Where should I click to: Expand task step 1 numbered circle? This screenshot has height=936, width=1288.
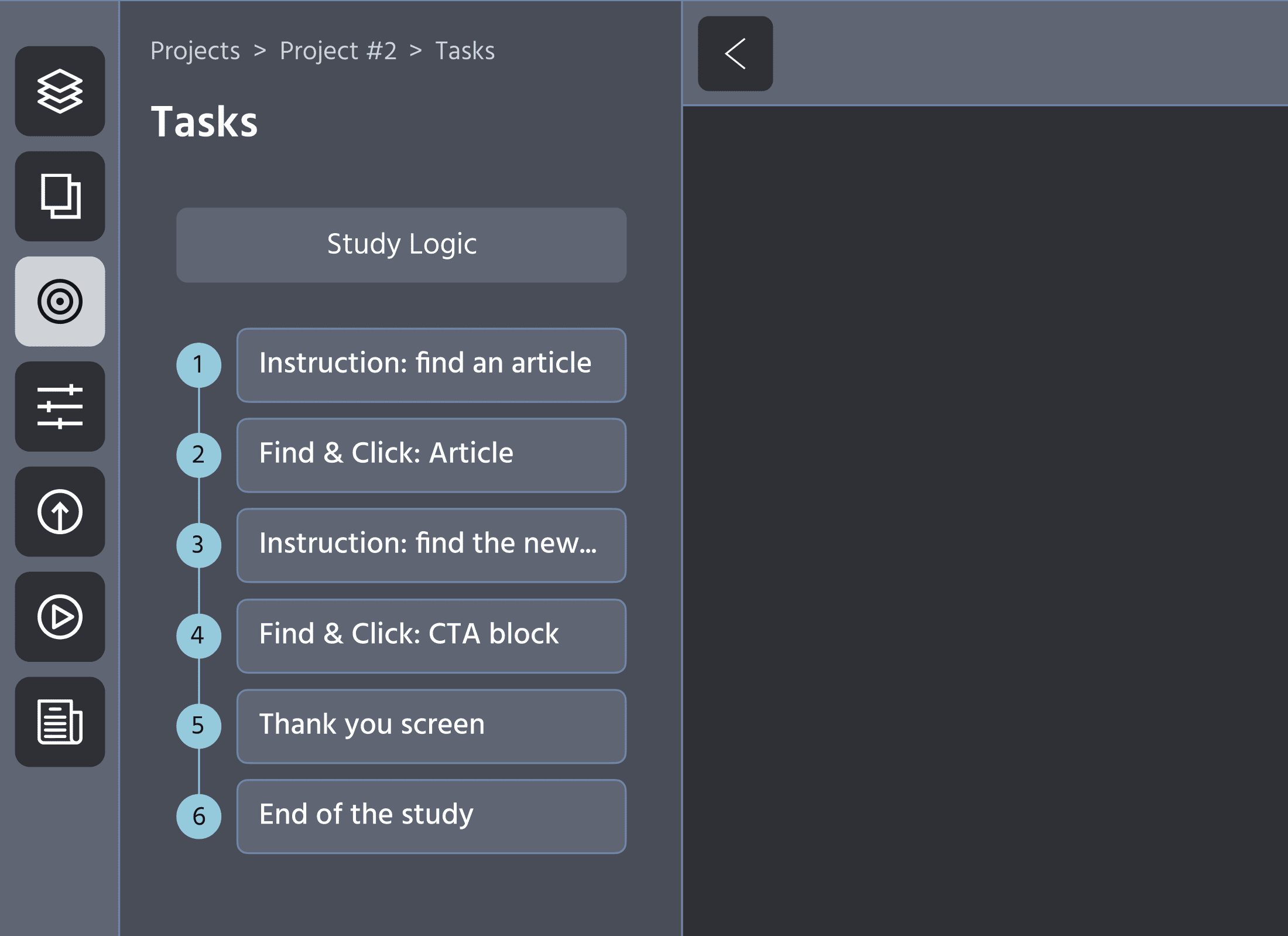coord(200,363)
